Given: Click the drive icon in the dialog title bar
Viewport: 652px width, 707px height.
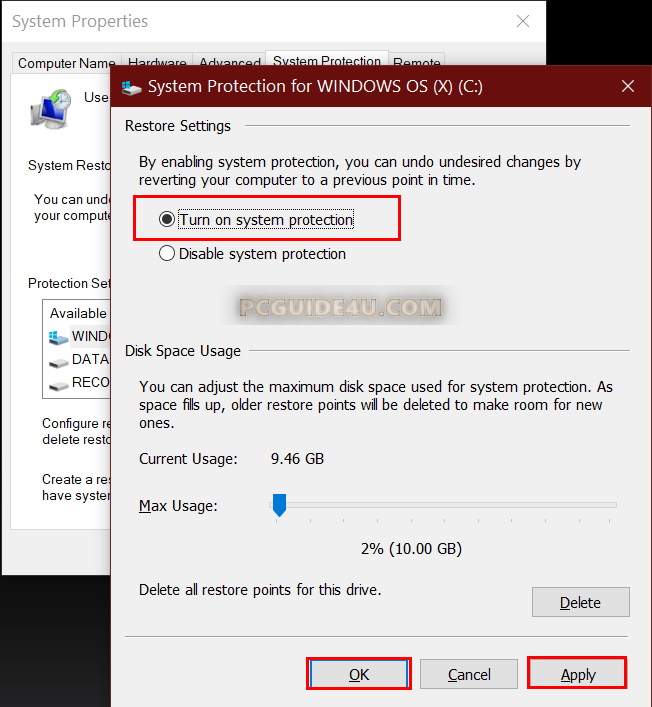Looking at the screenshot, I should point(131,87).
